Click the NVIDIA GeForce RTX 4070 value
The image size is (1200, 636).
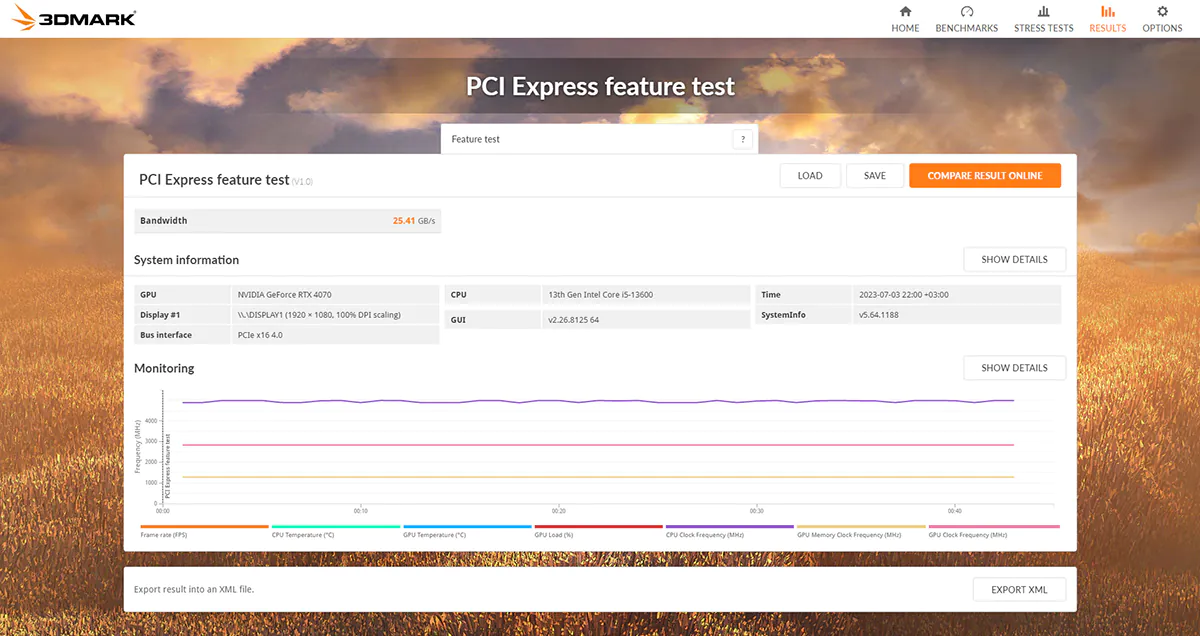pyautogui.click(x=284, y=295)
